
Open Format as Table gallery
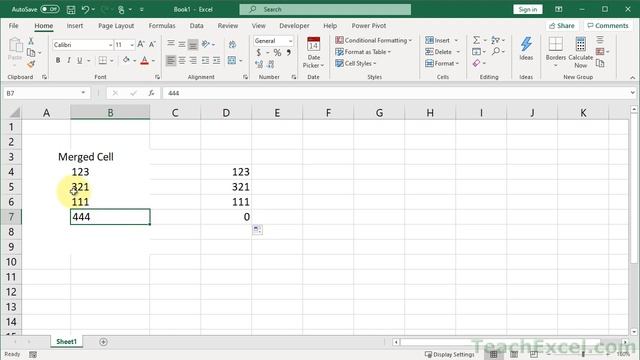pyautogui.click(x=363, y=52)
